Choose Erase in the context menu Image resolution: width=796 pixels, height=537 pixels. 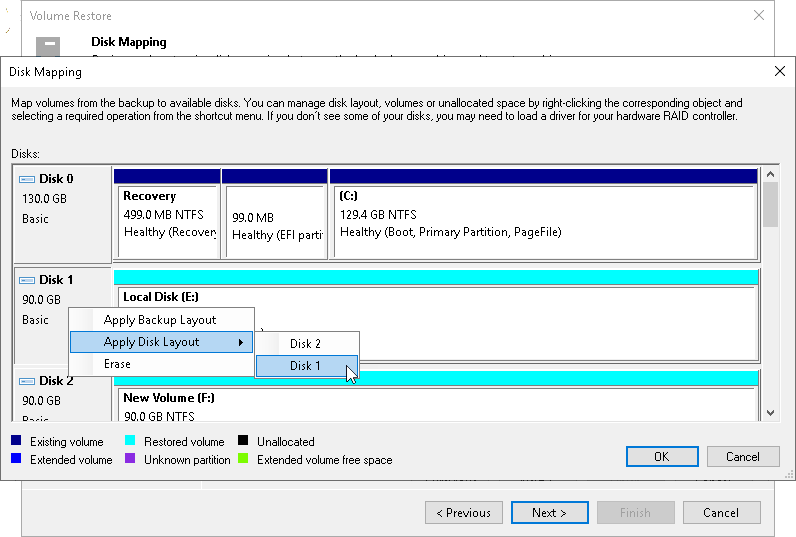(x=161, y=364)
